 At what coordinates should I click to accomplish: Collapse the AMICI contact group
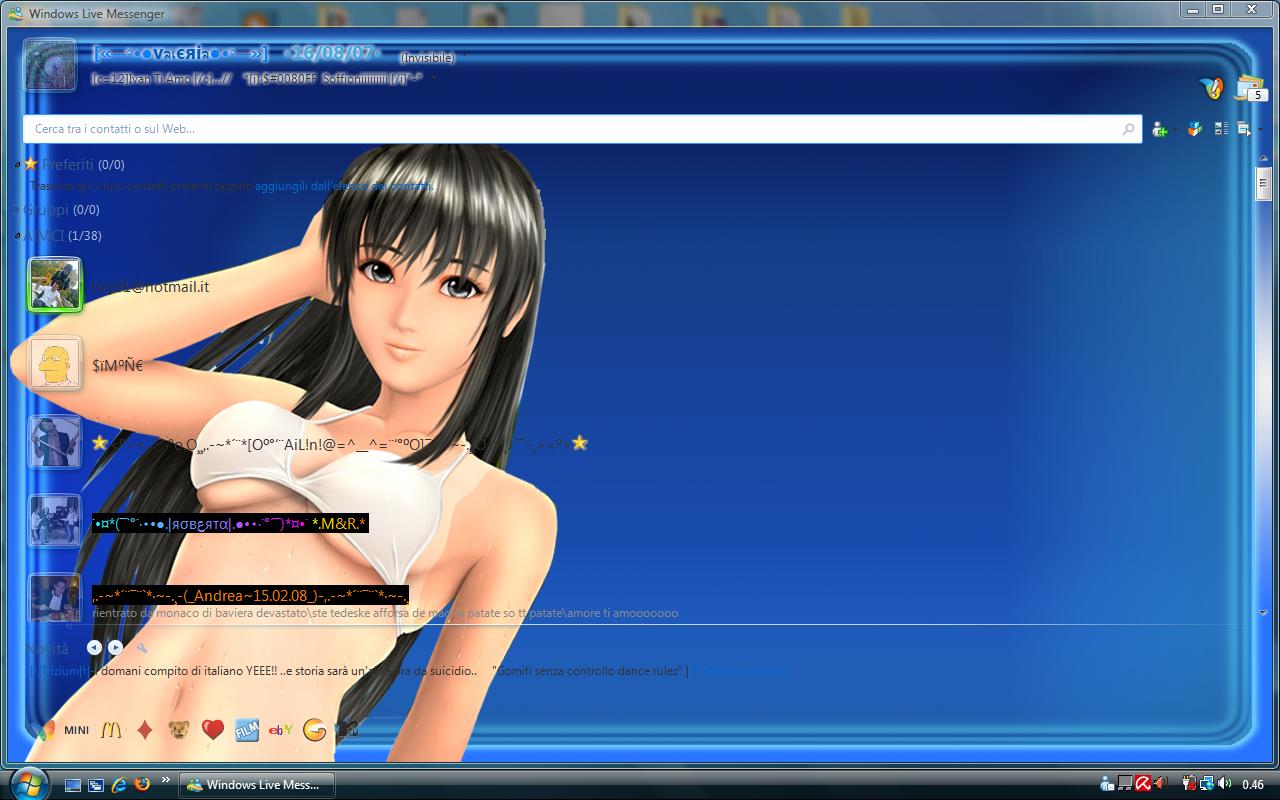[18, 236]
